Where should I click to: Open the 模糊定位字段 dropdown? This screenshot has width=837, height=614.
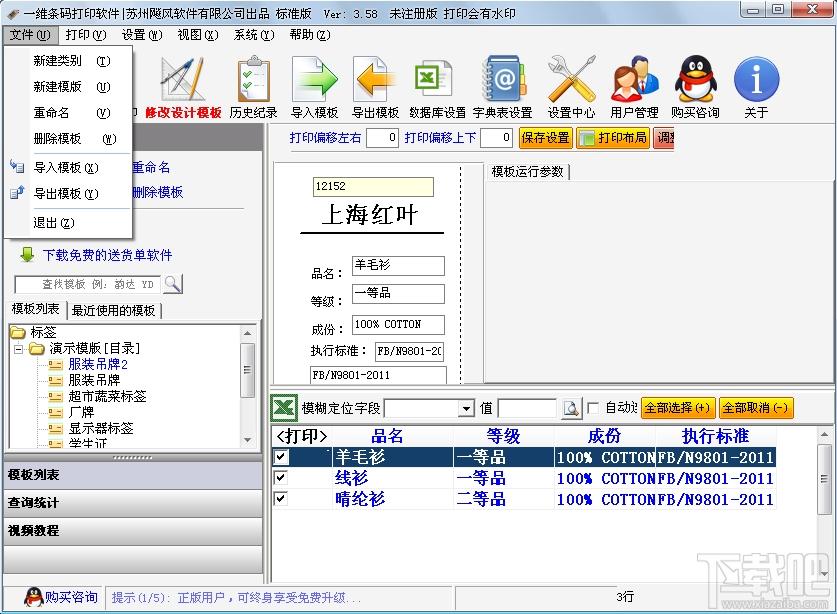click(x=467, y=409)
